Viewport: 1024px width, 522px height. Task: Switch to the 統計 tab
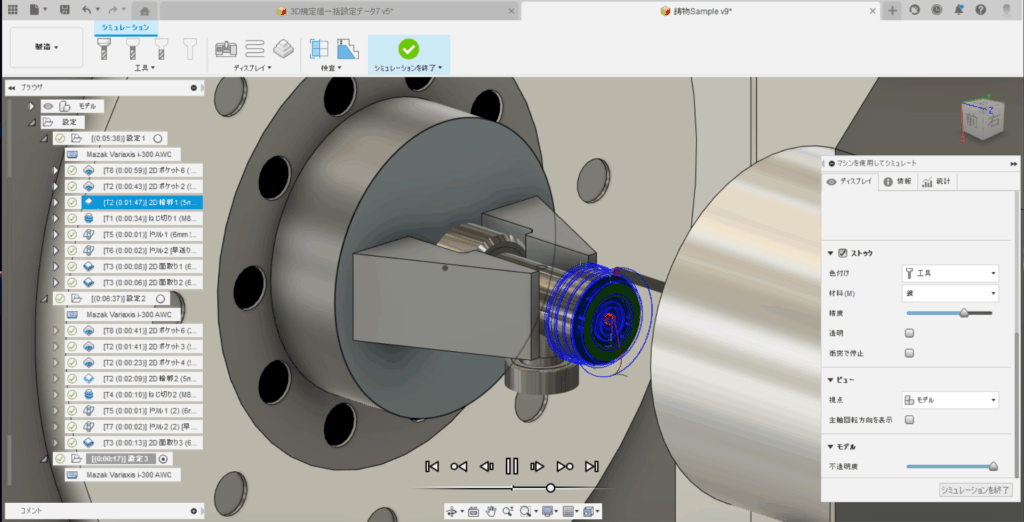coord(937,181)
